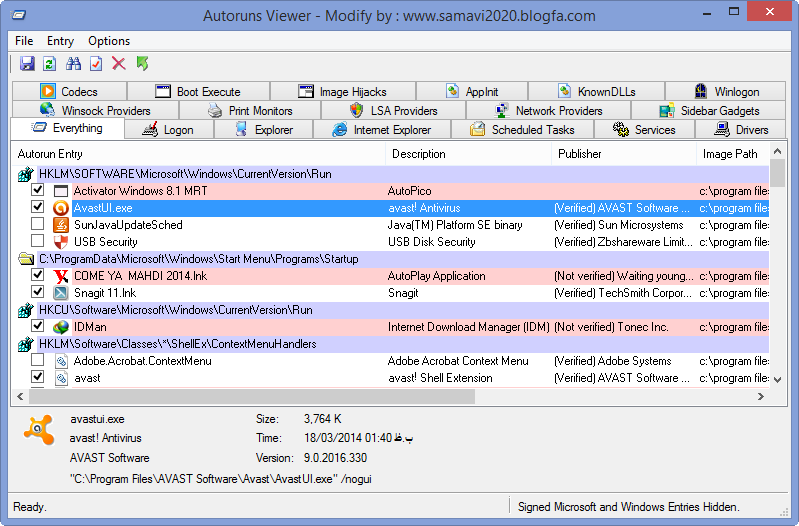799x526 pixels.
Task: Enable the SunJavaUpdateSched checkbox
Action: (38, 225)
